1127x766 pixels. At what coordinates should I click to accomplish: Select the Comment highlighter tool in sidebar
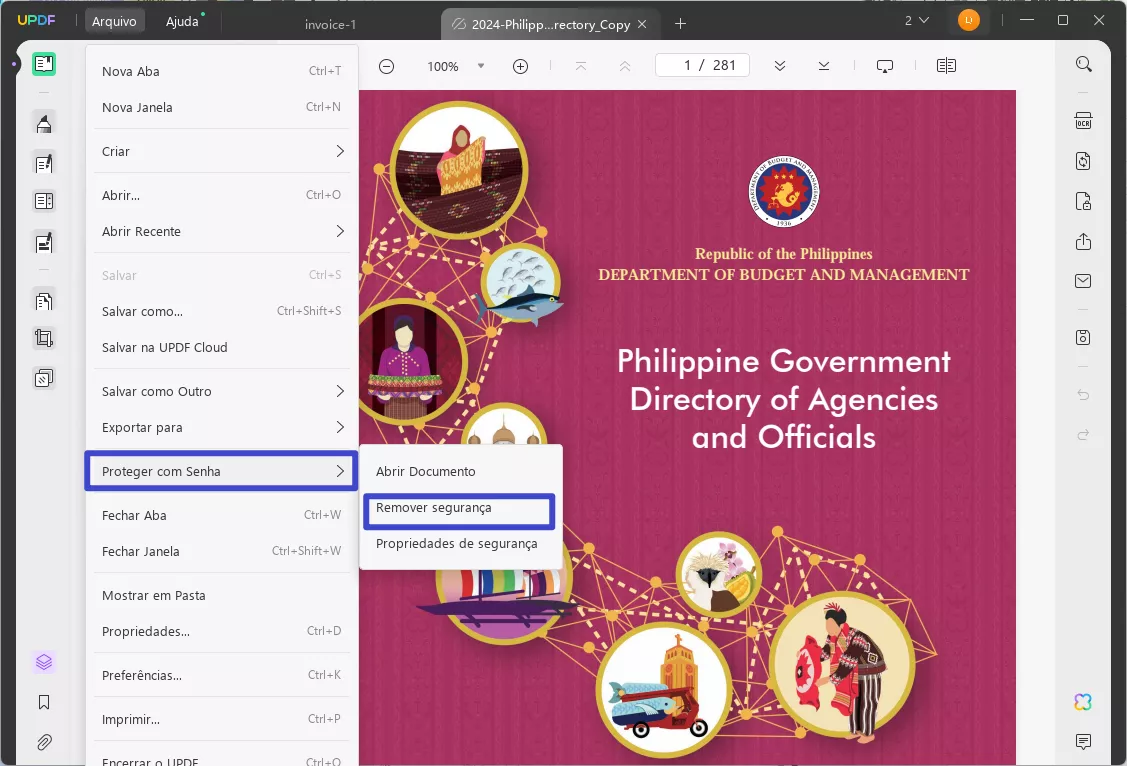coord(44,124)
